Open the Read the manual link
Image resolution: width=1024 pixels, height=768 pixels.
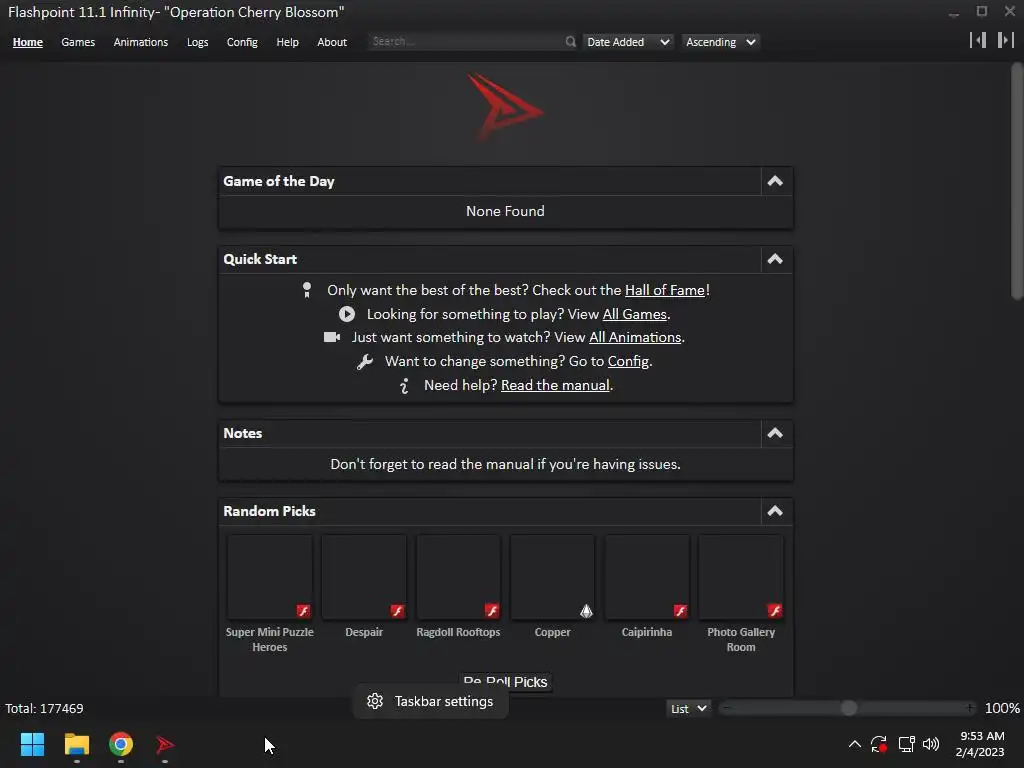click(x=555, y=385)
